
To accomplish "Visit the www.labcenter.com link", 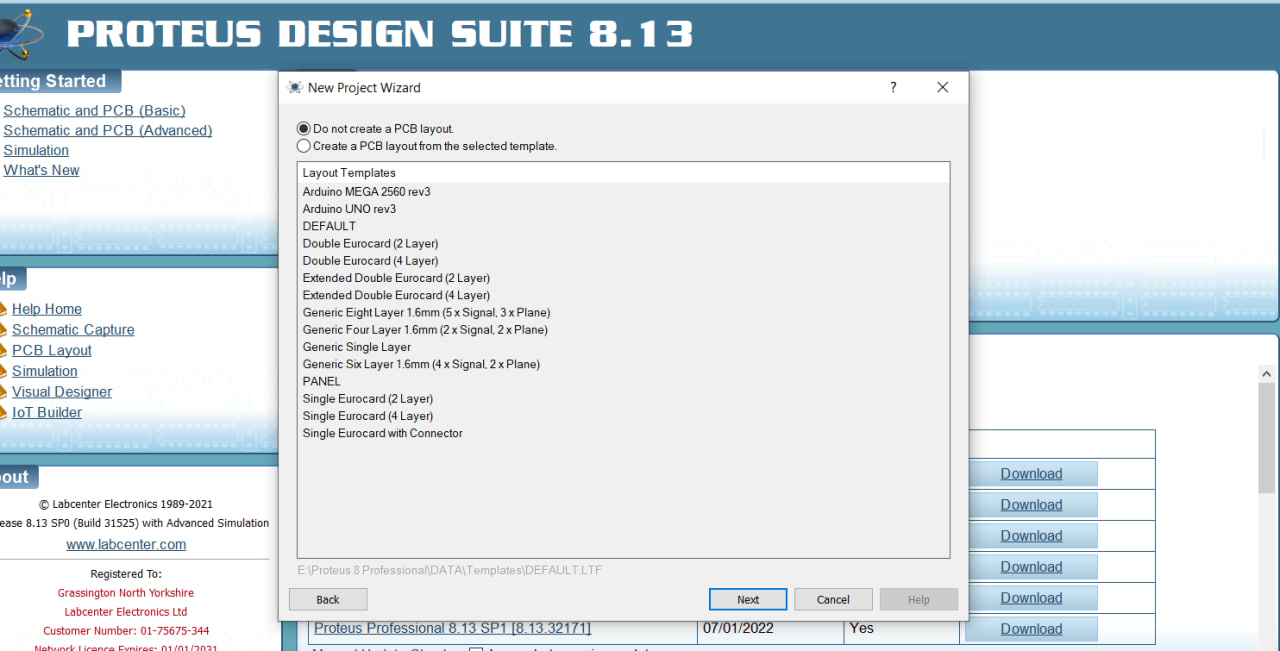I will [x=126, y=545].
